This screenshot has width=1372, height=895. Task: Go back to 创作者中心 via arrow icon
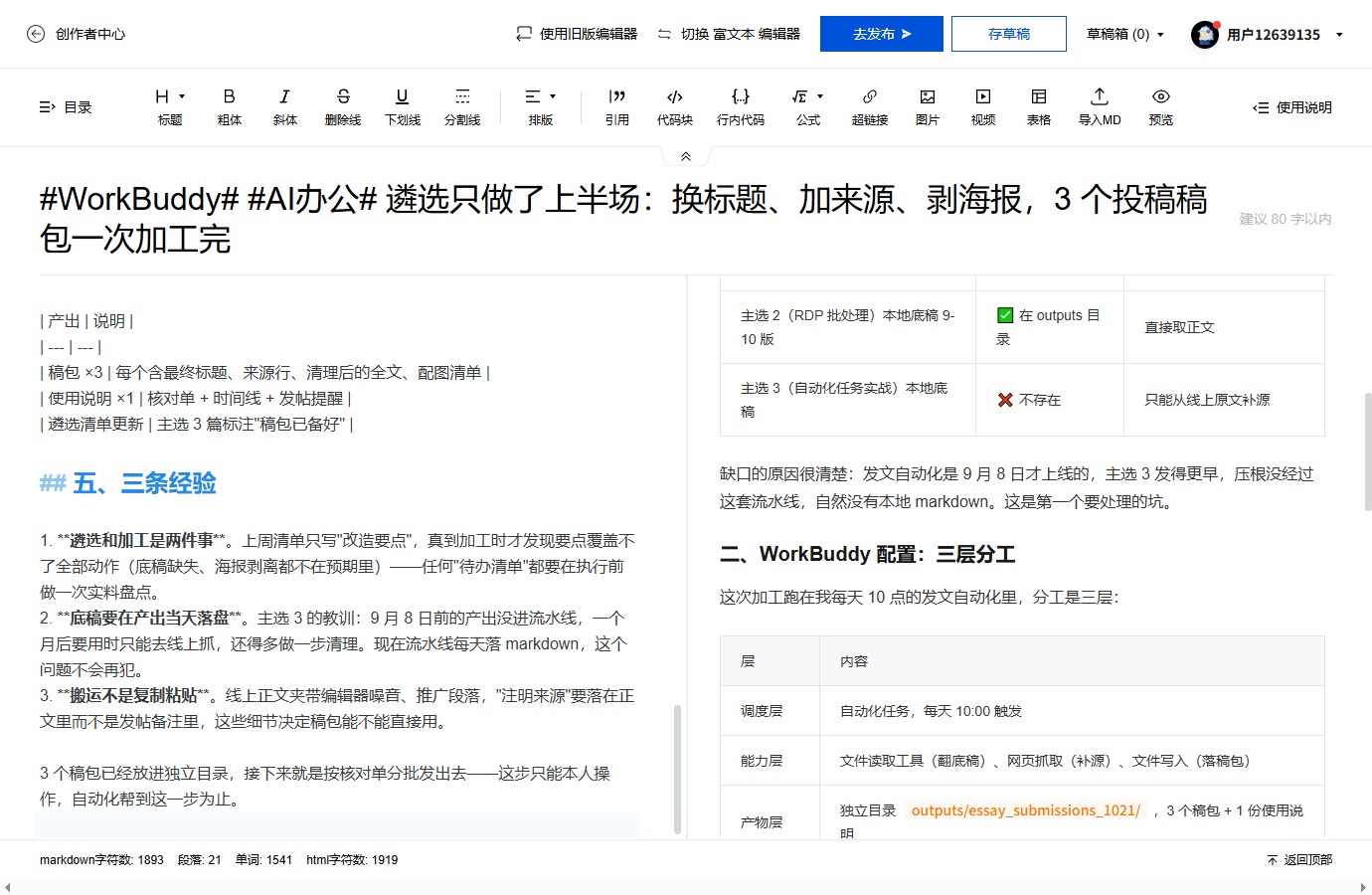[36, 34]
